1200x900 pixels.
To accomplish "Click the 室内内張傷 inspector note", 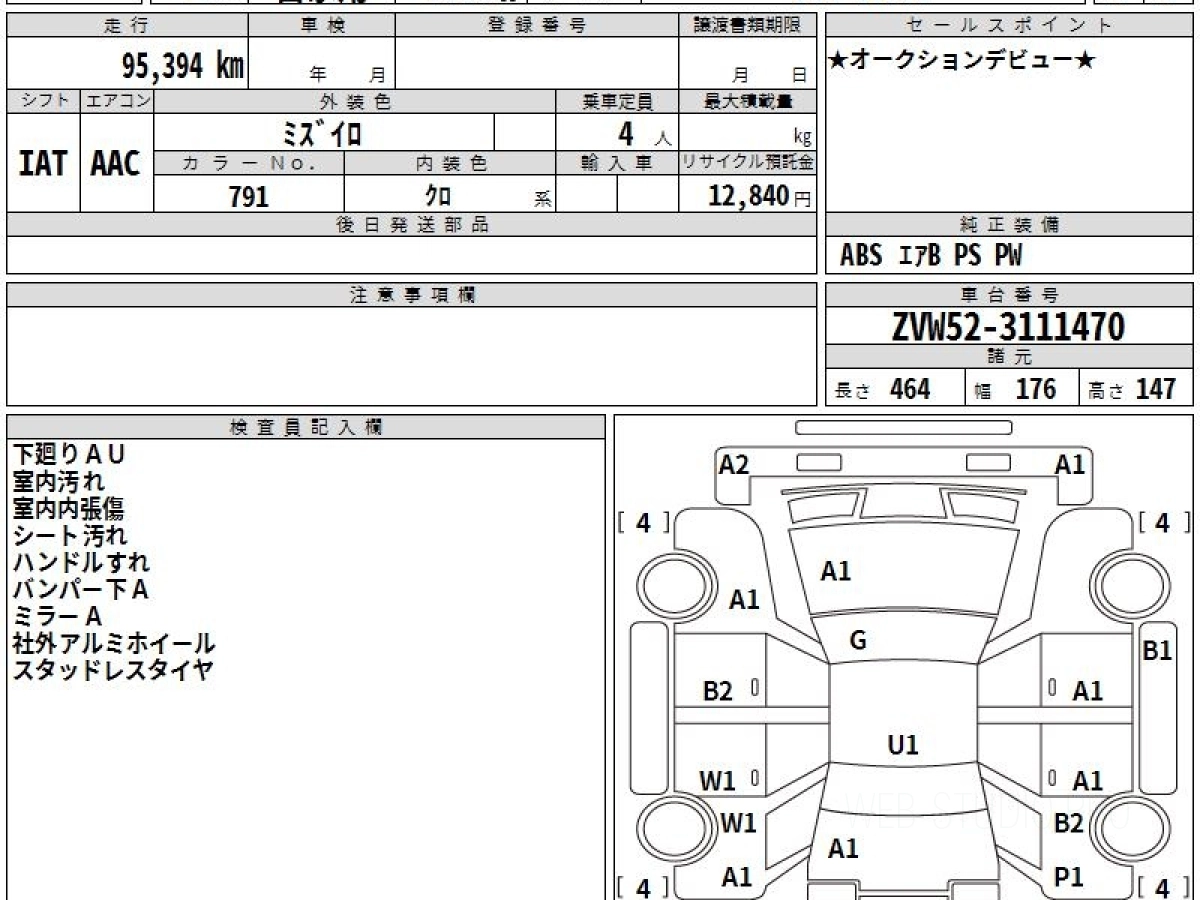I will [68, 508].
